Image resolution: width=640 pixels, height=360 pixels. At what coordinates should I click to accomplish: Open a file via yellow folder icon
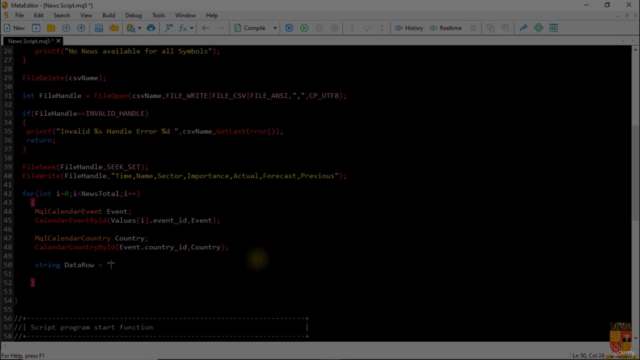point(51,28)
